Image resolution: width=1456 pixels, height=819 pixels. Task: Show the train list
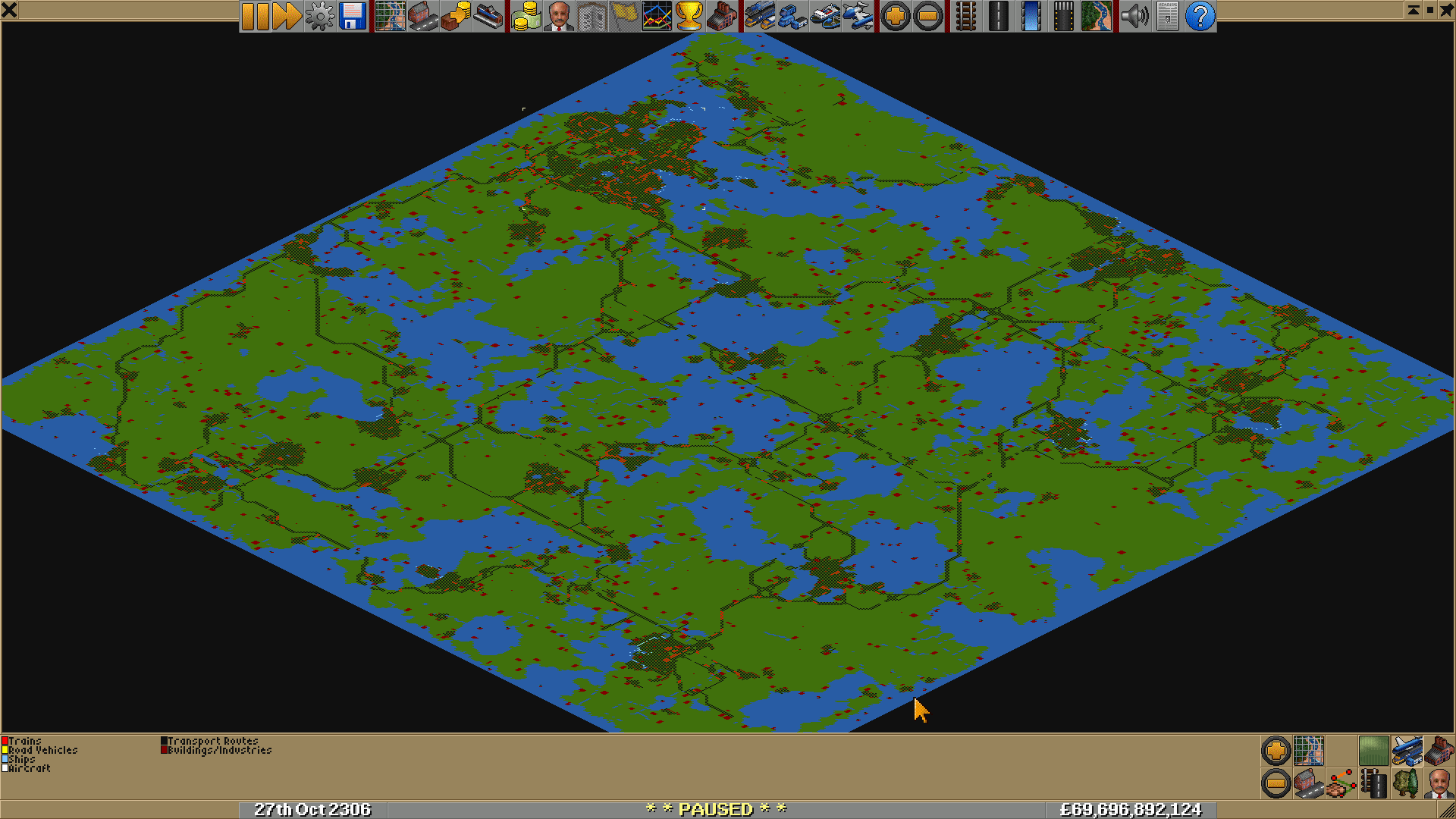pos(759,16)
